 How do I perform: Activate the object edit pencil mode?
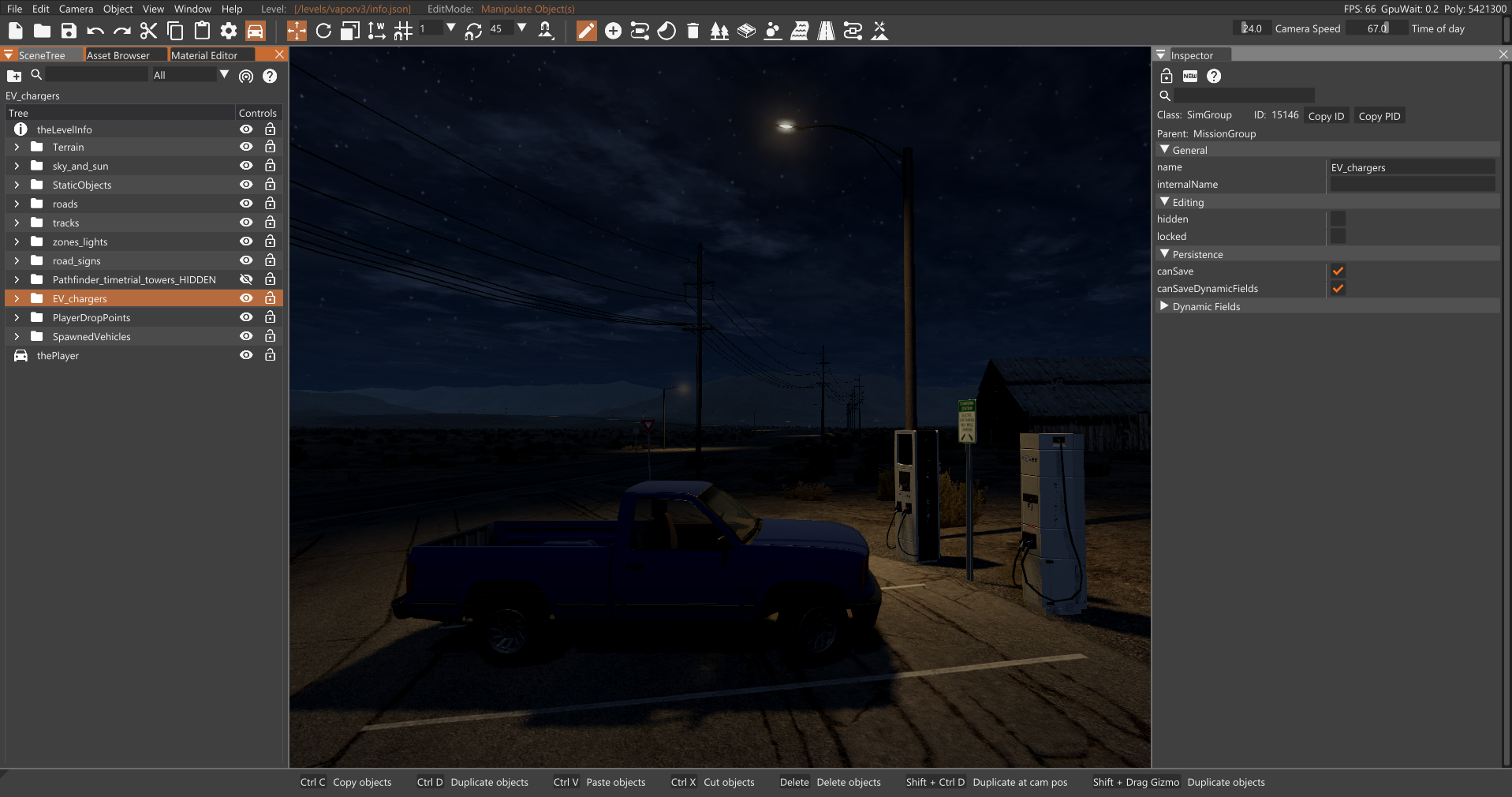[587, 31]
